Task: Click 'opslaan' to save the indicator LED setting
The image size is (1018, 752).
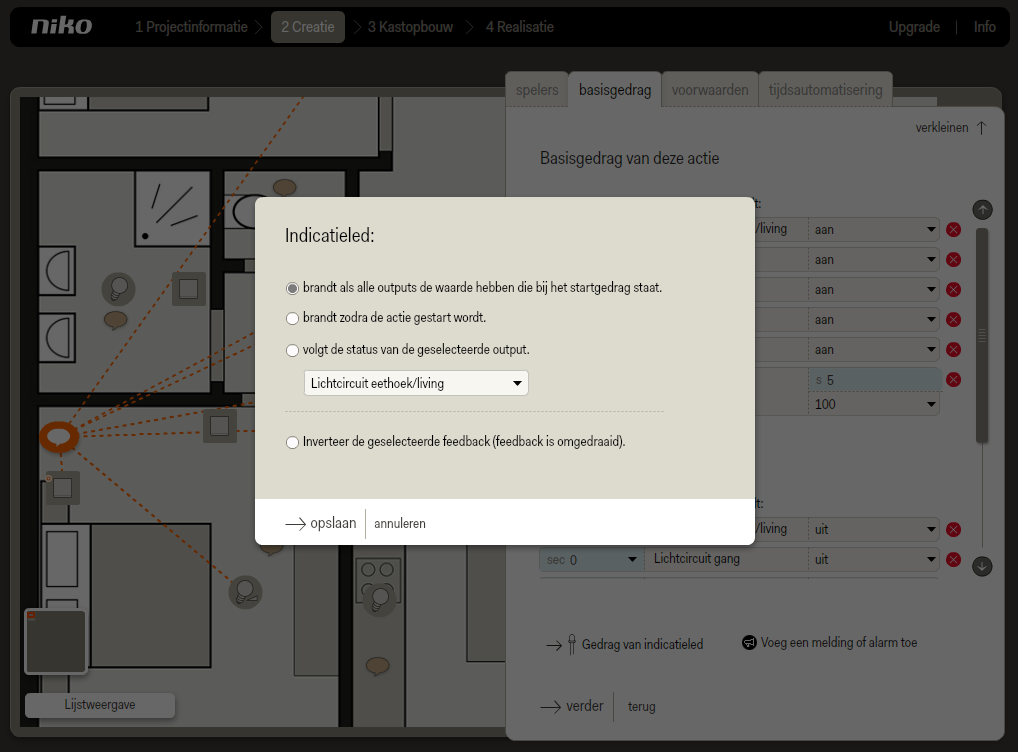Action: [x=321, y=523]
